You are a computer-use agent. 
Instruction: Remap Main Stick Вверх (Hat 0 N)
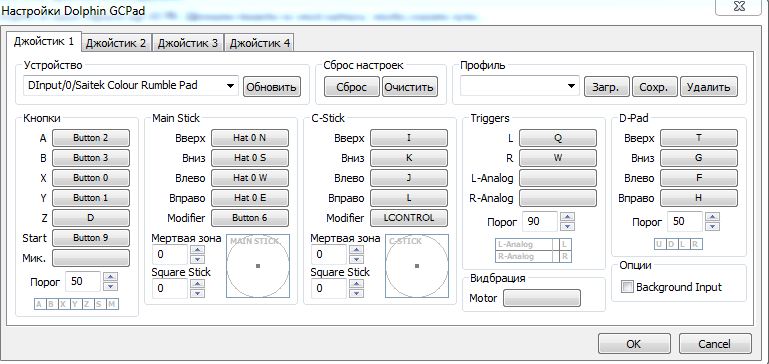pos(250,138)
